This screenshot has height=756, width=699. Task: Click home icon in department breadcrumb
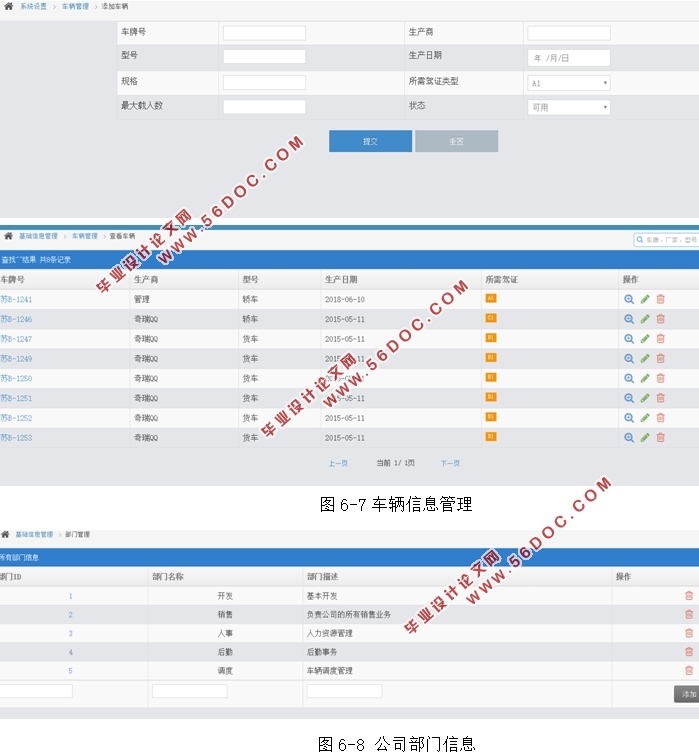pos(5,534)
